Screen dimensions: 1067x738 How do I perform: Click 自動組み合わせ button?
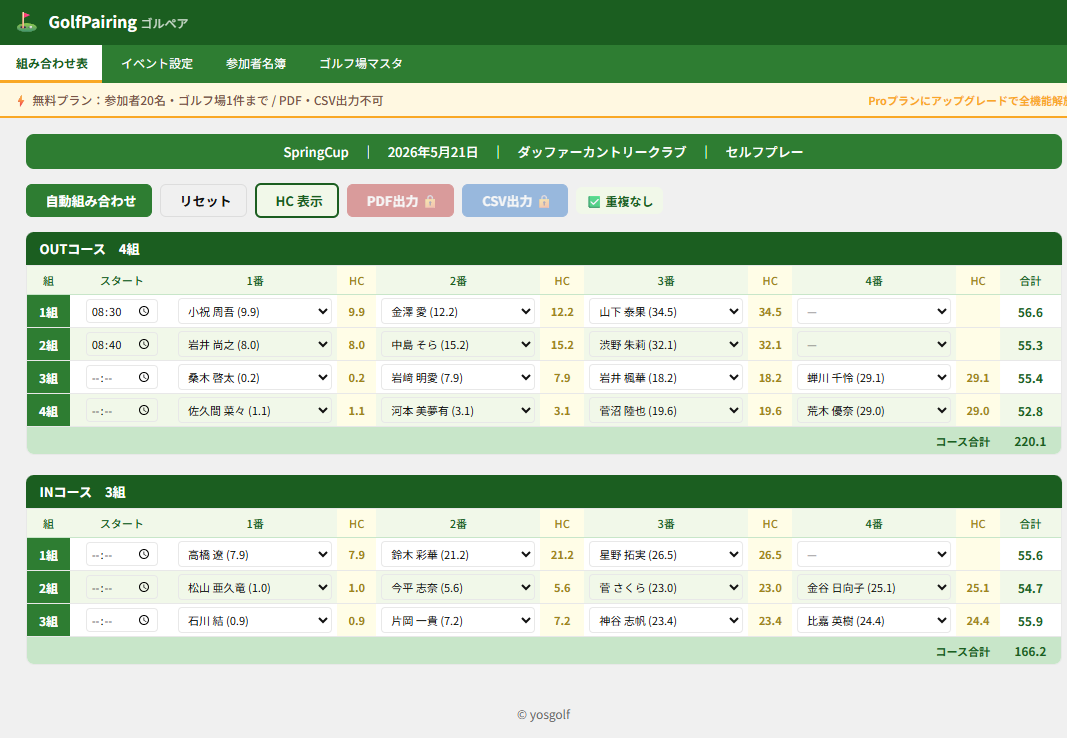click(89, 201)
